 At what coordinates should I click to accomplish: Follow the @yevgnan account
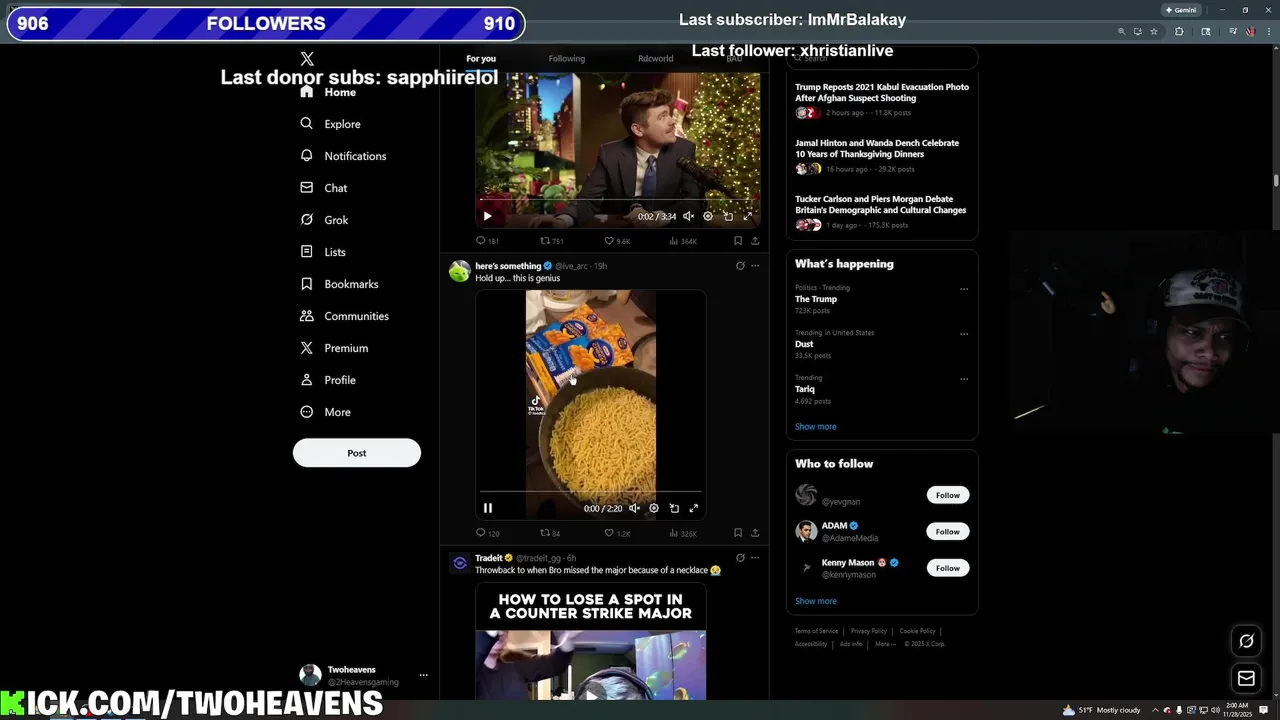click(x=947, y=495)
